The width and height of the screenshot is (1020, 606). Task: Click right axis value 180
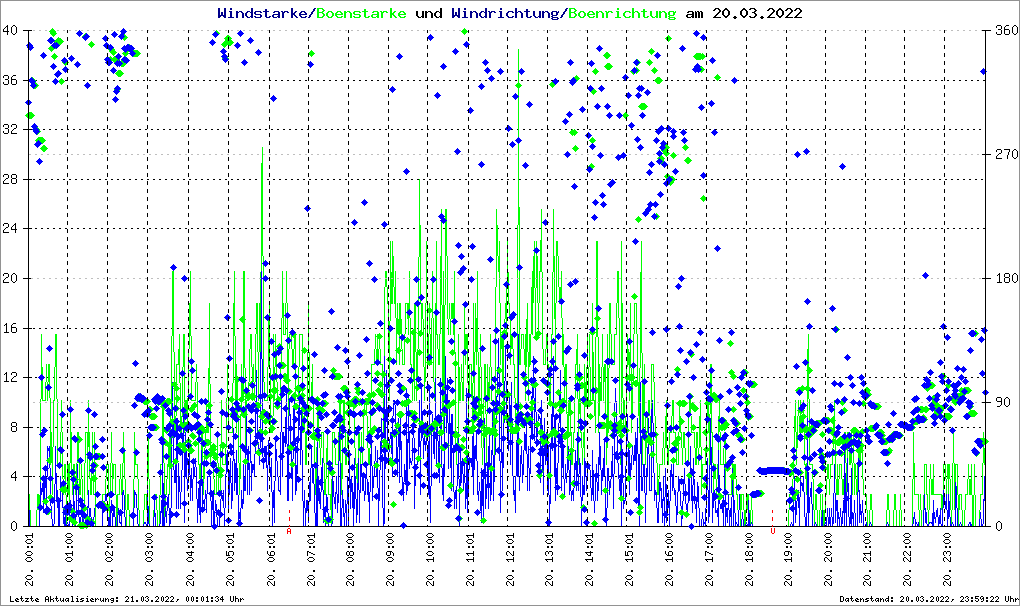tap(1007, 278)
